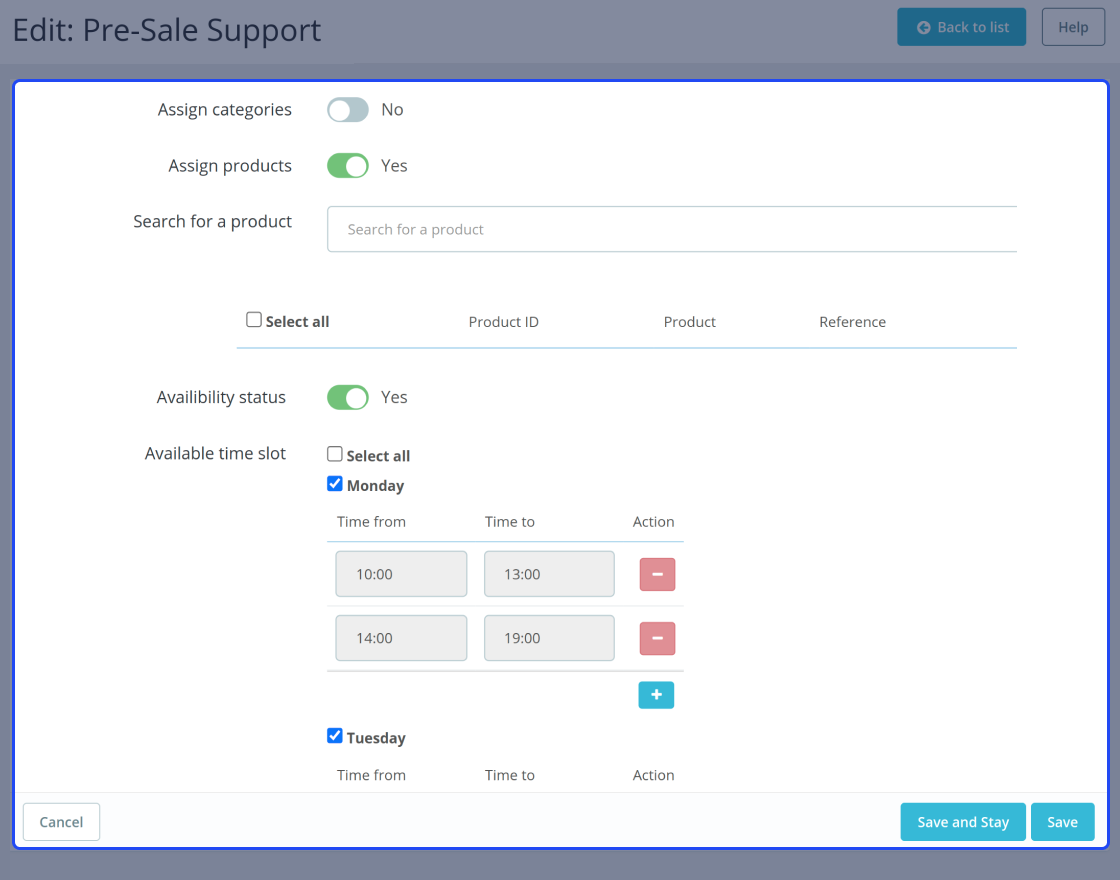Open the Help button
The height and width of the screenshot is (880, 1120).
click(x=1073, y=27)
